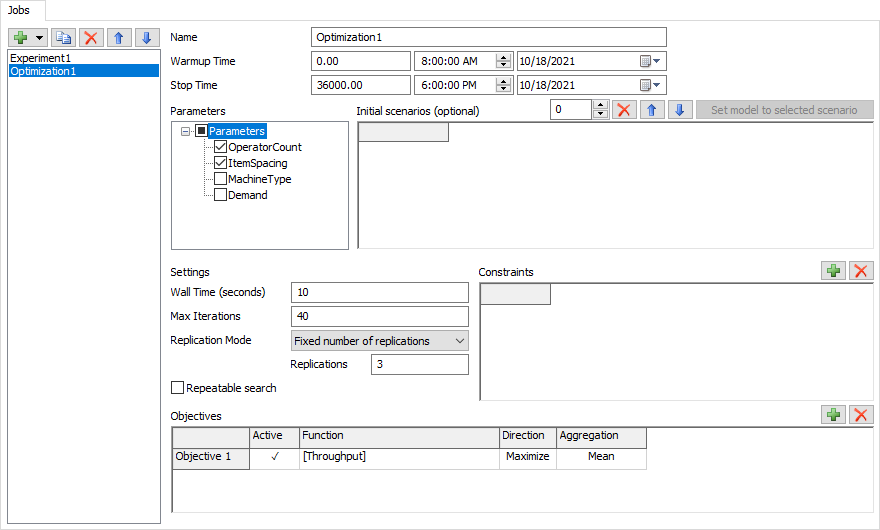The image size is (880, 530).
Task: Add a new constraint with green plus
Action: coord(832,271)
